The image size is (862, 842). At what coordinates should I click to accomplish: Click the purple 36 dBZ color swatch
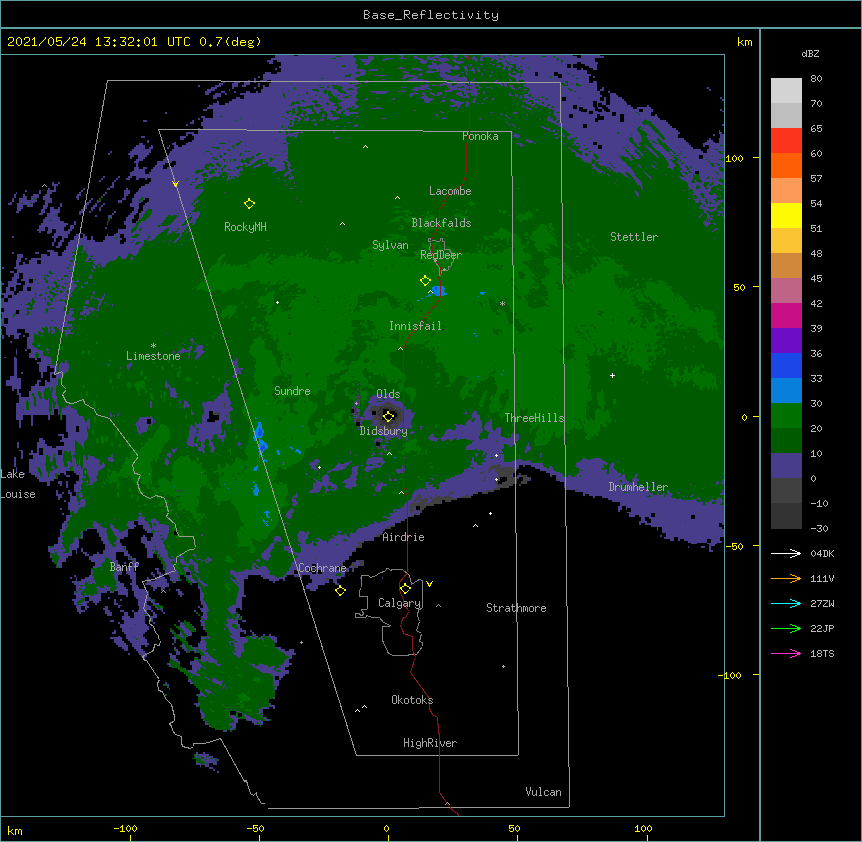(786, 341)
